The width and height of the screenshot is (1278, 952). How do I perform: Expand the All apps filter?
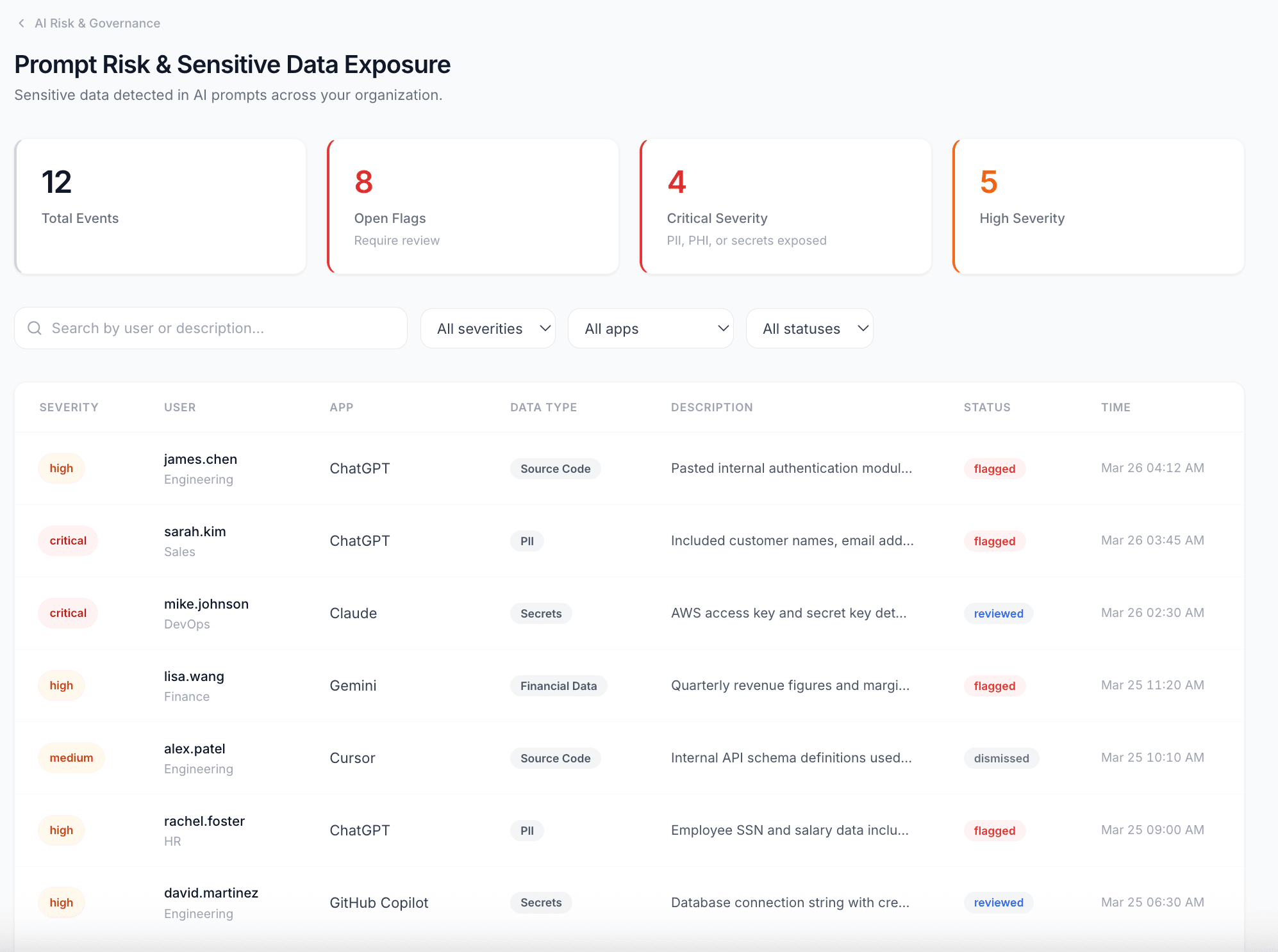[651, 328]
